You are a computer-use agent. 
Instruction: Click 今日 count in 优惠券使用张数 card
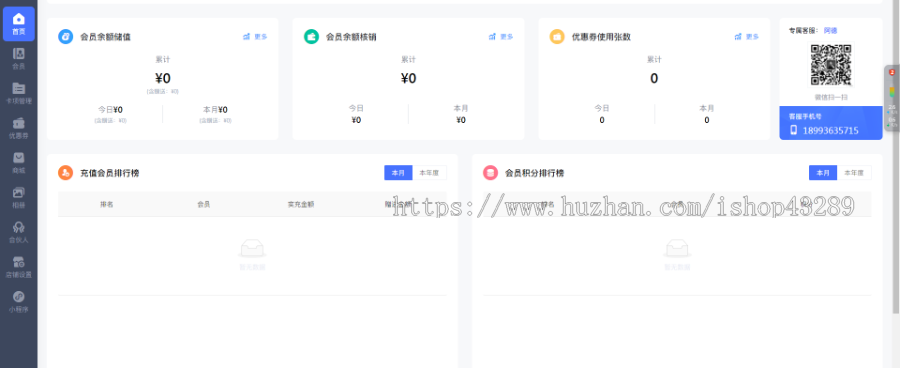coord(602,120)
